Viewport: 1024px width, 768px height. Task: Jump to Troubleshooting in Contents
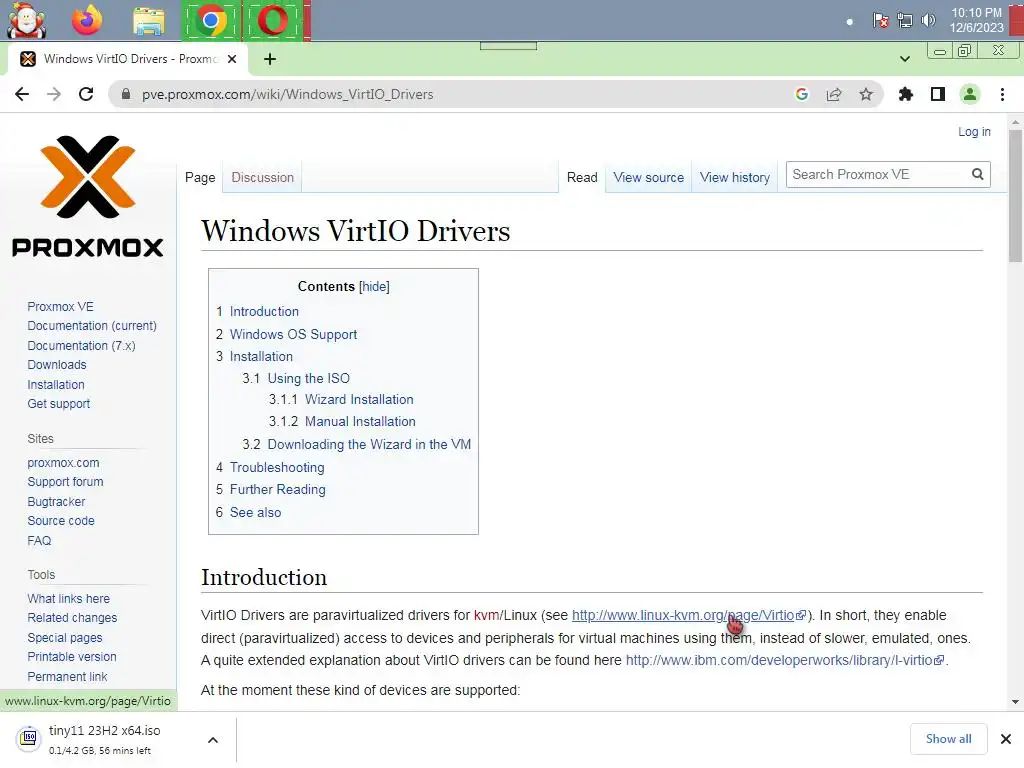[x=277, y=468]
